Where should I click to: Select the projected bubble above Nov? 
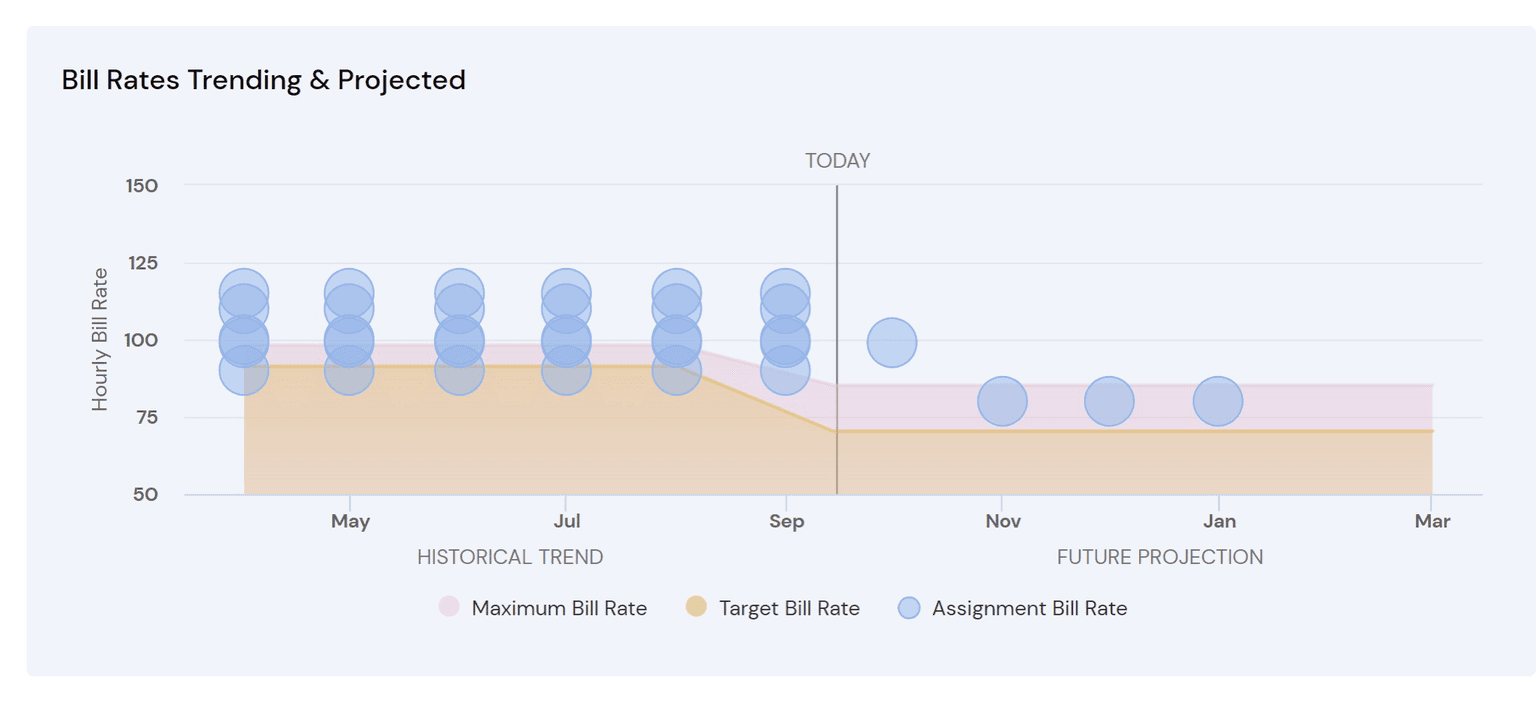pyautogui.click(x=1002, y=402)
